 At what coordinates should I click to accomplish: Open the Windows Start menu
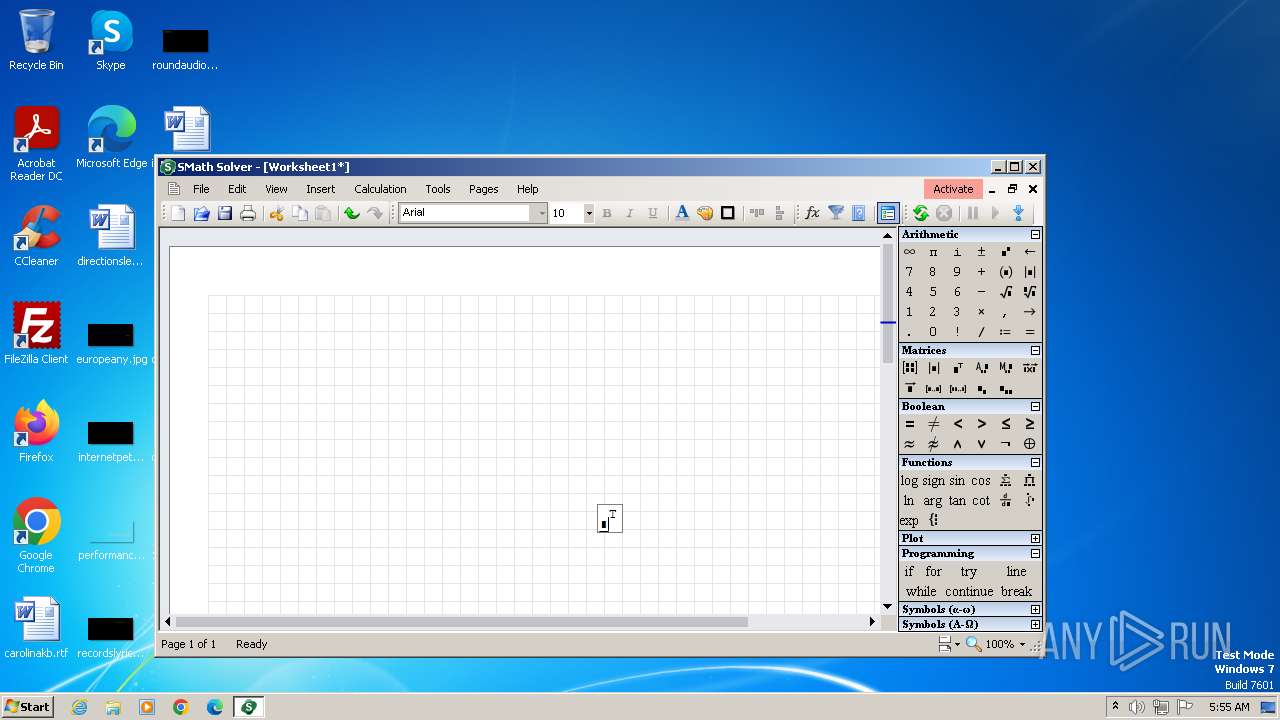[28, 707]
